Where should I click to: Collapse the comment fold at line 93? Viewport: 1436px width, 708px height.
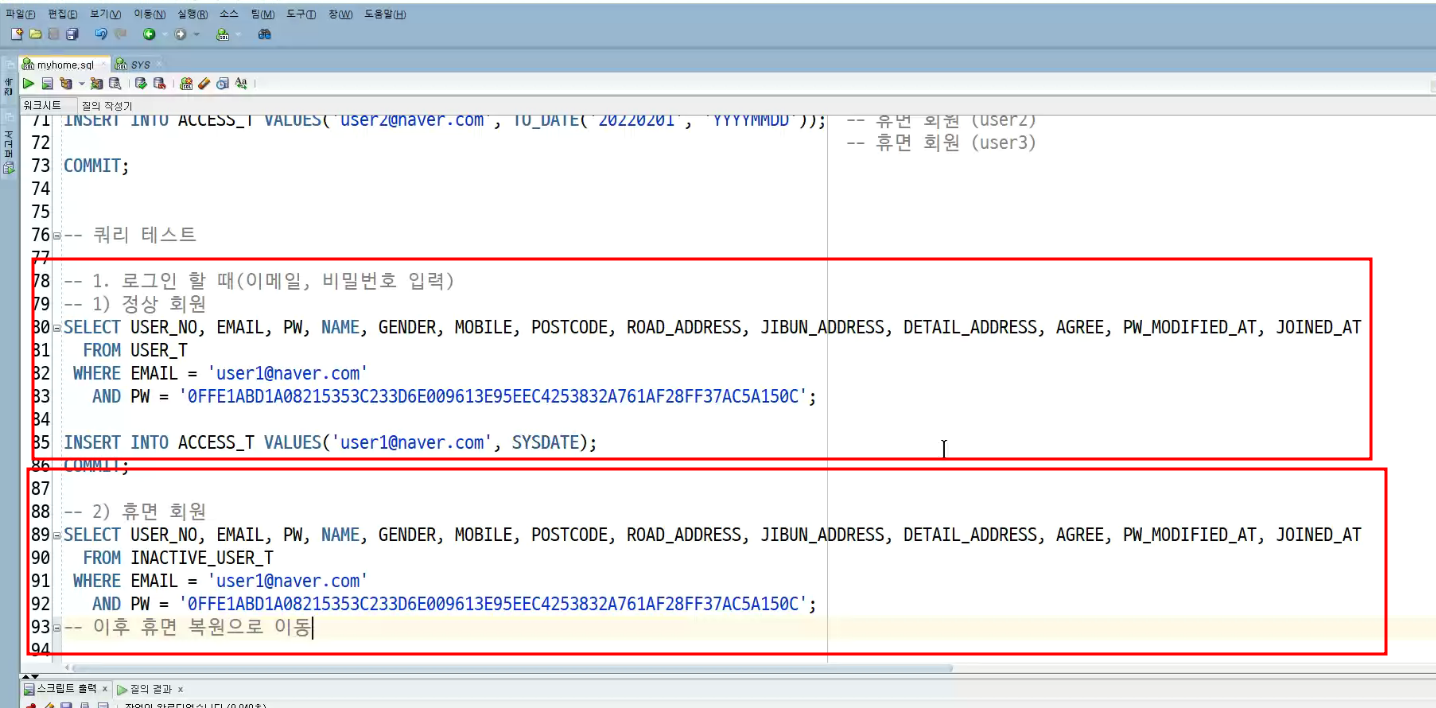[x=57, y=627]
